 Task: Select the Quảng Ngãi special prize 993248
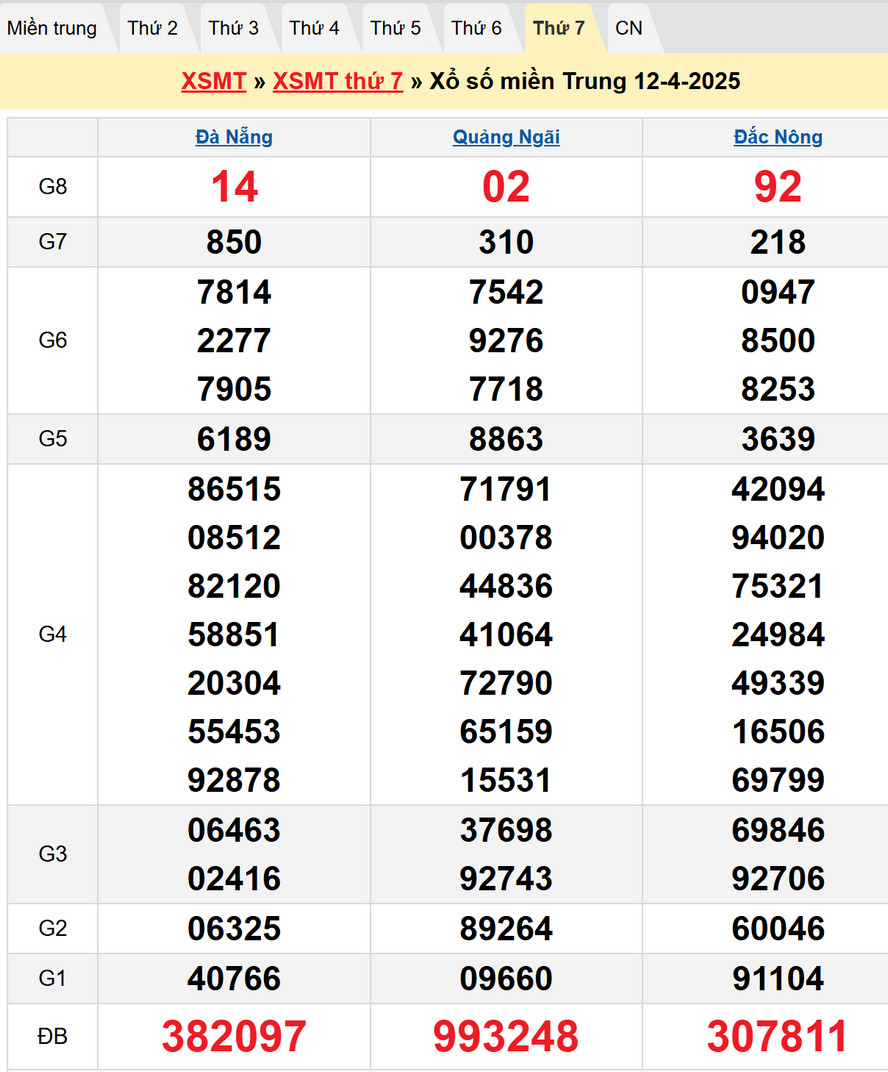(x=506, y=1037)
